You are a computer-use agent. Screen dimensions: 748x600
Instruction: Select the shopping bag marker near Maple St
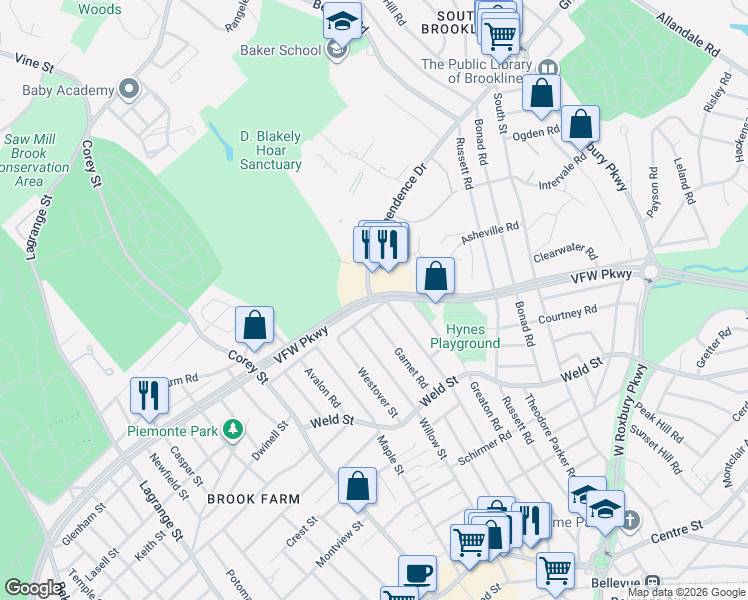coord(357,486)
